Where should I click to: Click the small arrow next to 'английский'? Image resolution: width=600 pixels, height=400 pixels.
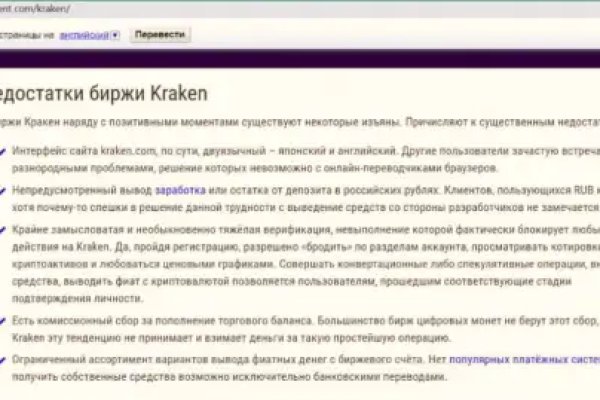coord(116,34)
